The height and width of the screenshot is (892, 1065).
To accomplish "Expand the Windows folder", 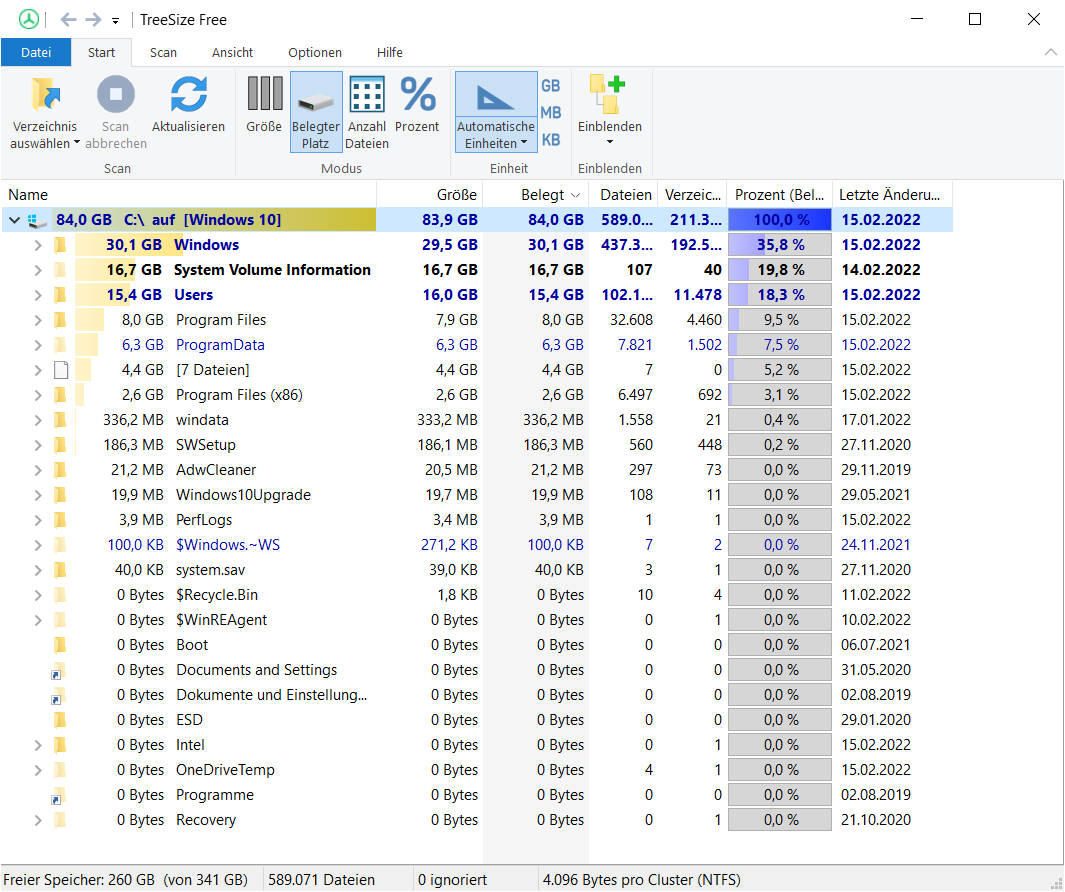I will [38, 245].
